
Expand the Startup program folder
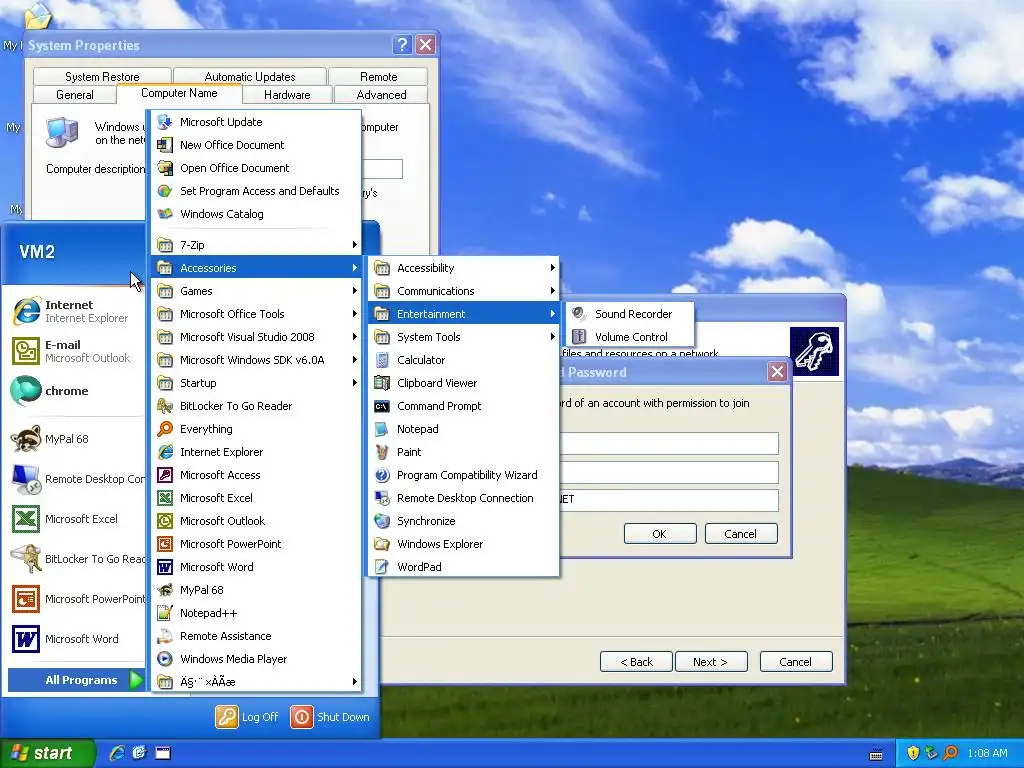(x=256, y=383)
